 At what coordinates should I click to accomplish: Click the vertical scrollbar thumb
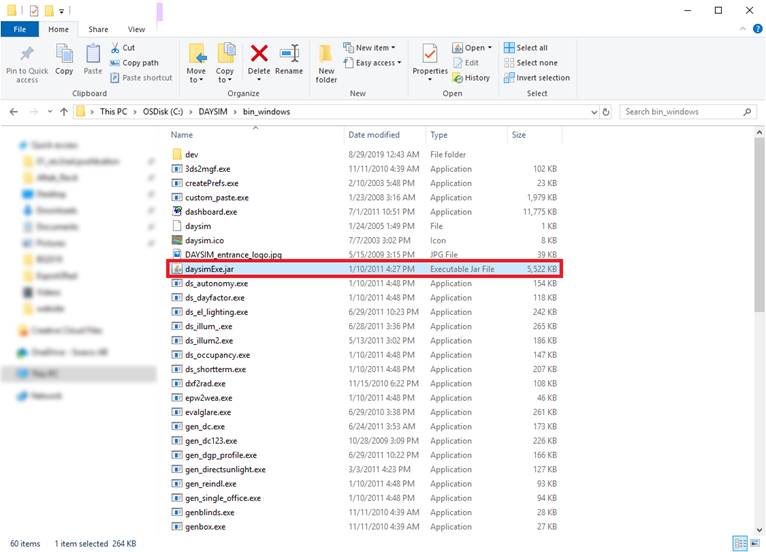pos(759,225)
